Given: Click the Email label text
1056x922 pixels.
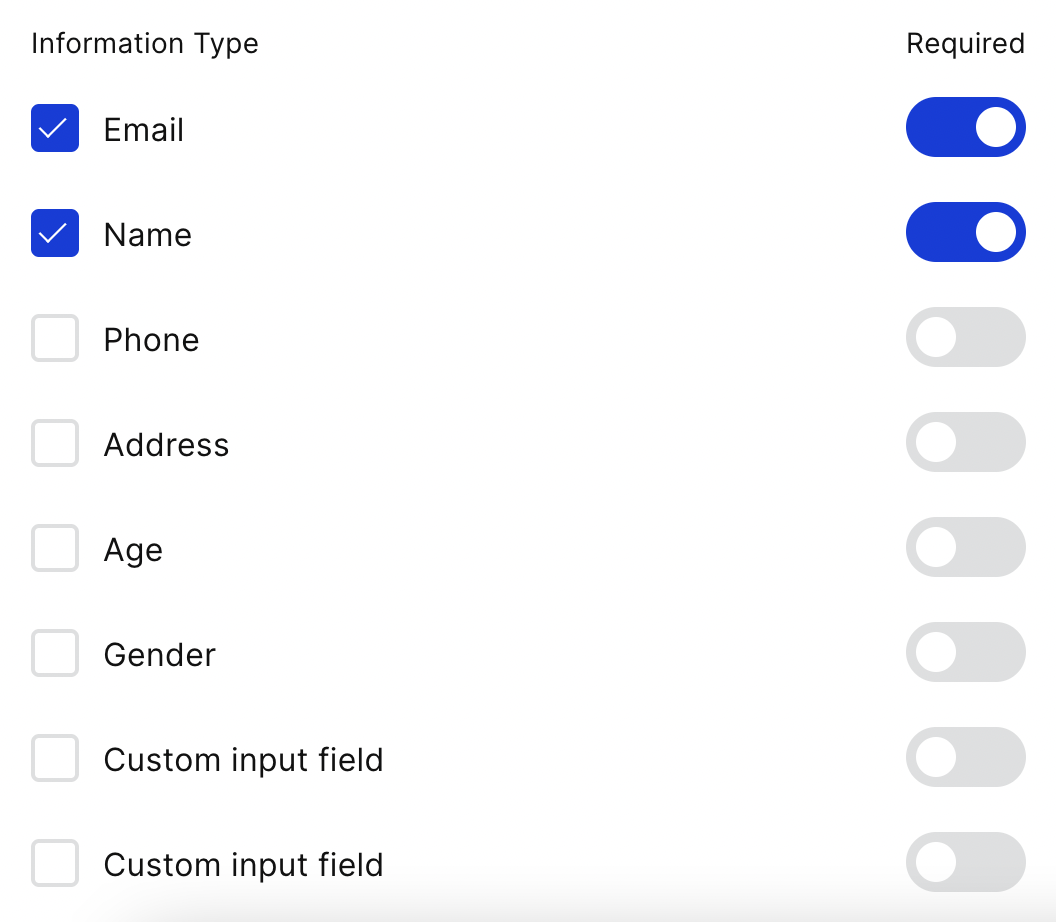Looking at the screenshot, I should tap(143, 129).
